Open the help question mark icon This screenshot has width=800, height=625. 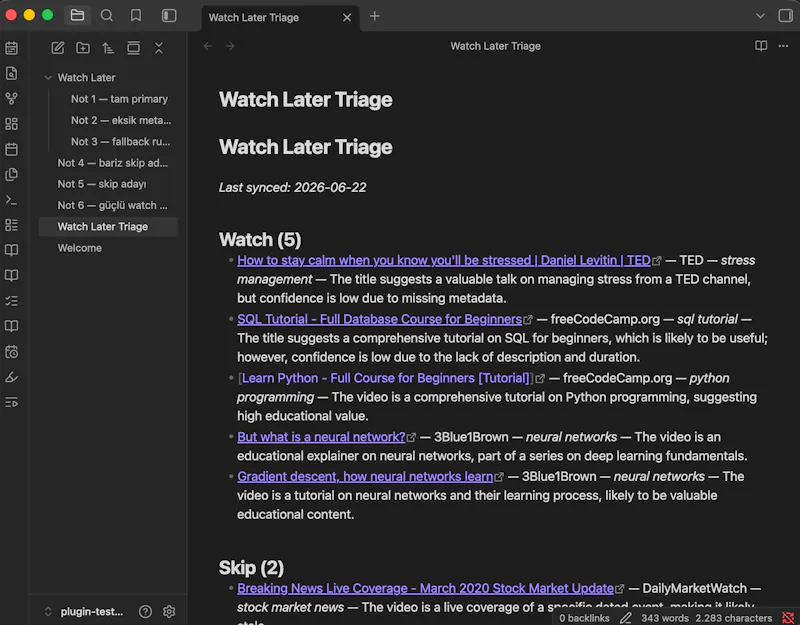145,611
